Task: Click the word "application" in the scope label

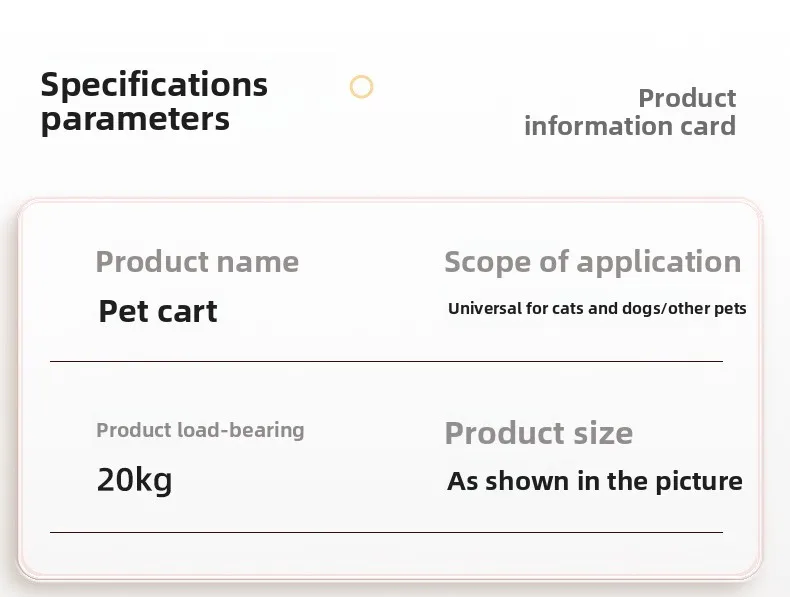Action: 659,262
